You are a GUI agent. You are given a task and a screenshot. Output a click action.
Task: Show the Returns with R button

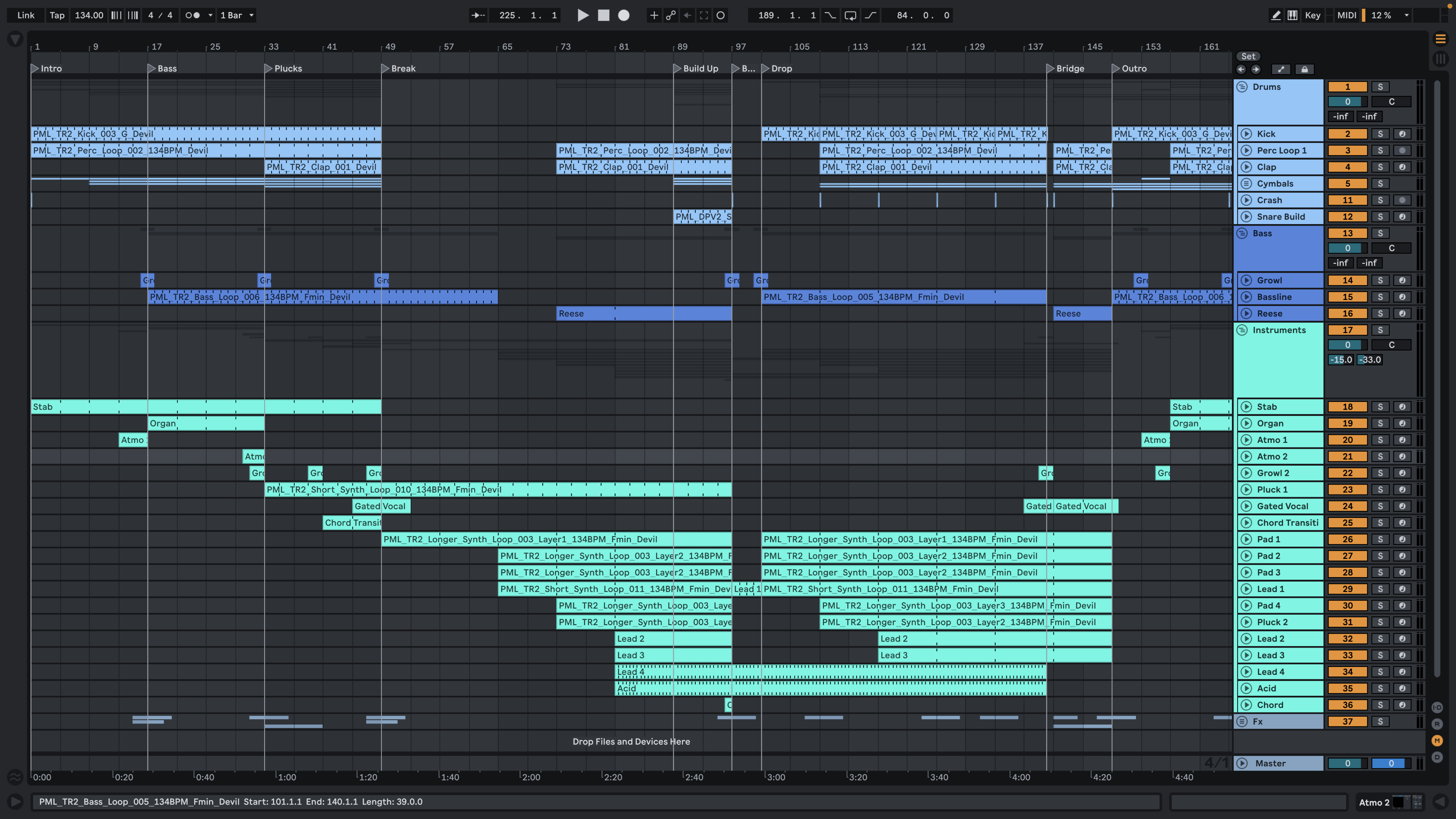[1437, 724]
